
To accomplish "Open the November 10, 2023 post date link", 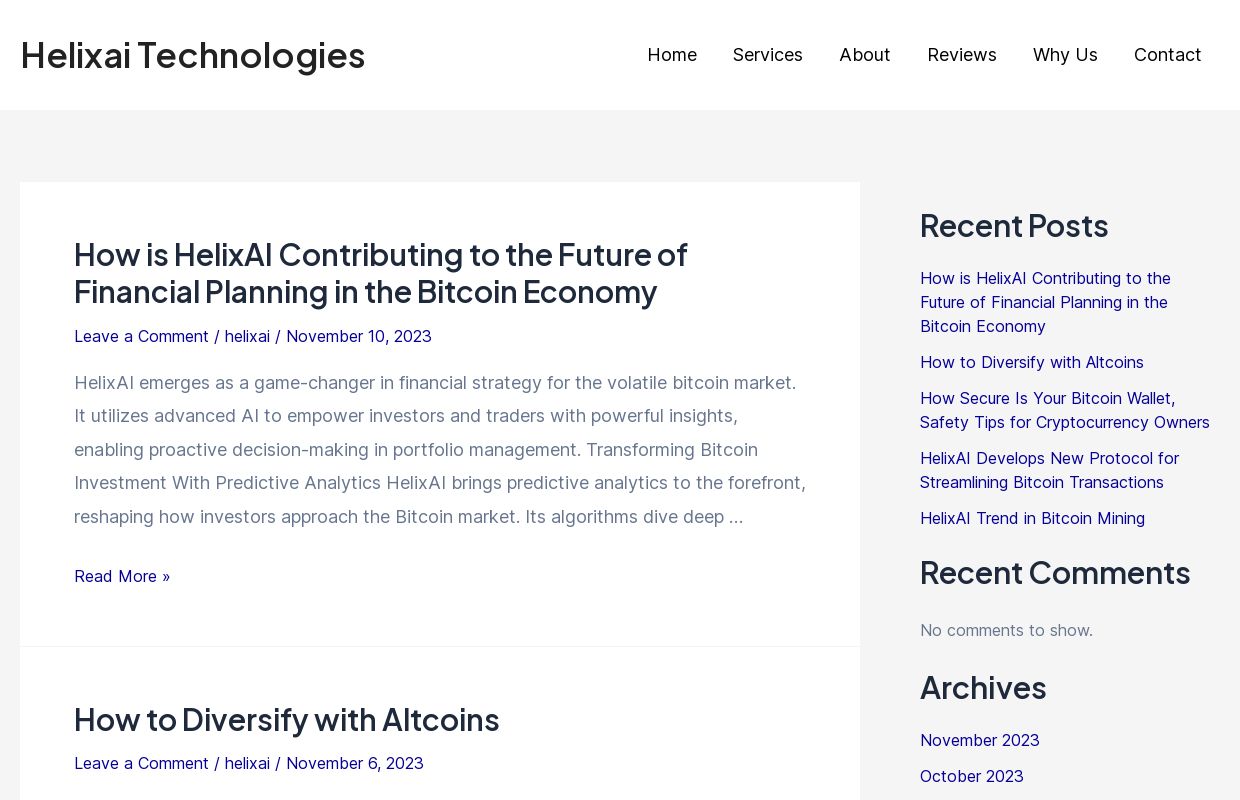I will point(358,336).
